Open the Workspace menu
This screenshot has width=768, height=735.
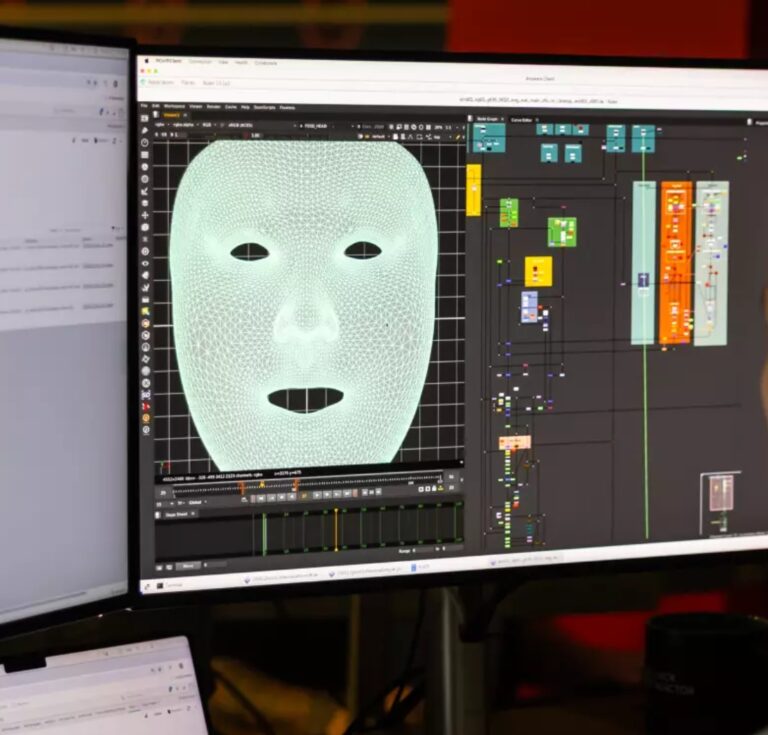point(174,106)
